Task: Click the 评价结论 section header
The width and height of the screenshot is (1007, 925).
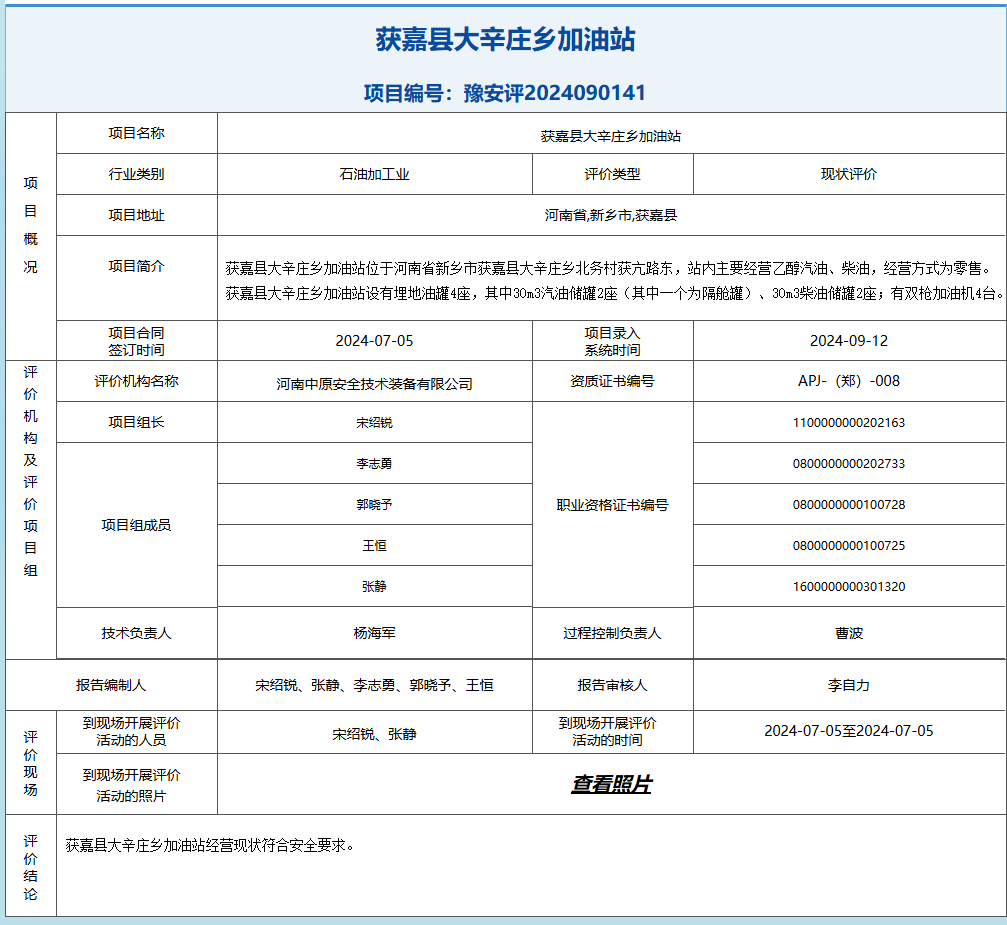Action: coord(30,867)
